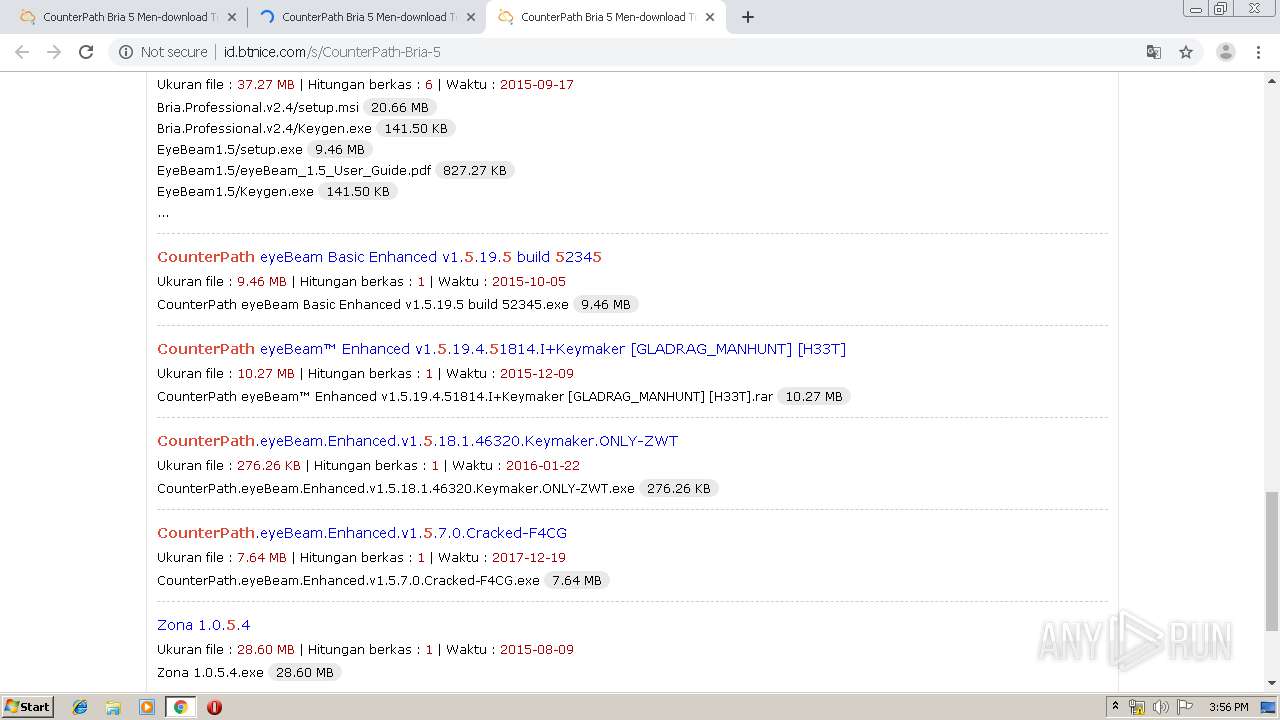Viewport: 1280px width, 720px height.
Task: Click the 20.66 MB size badge
Action: pos(399,107)
